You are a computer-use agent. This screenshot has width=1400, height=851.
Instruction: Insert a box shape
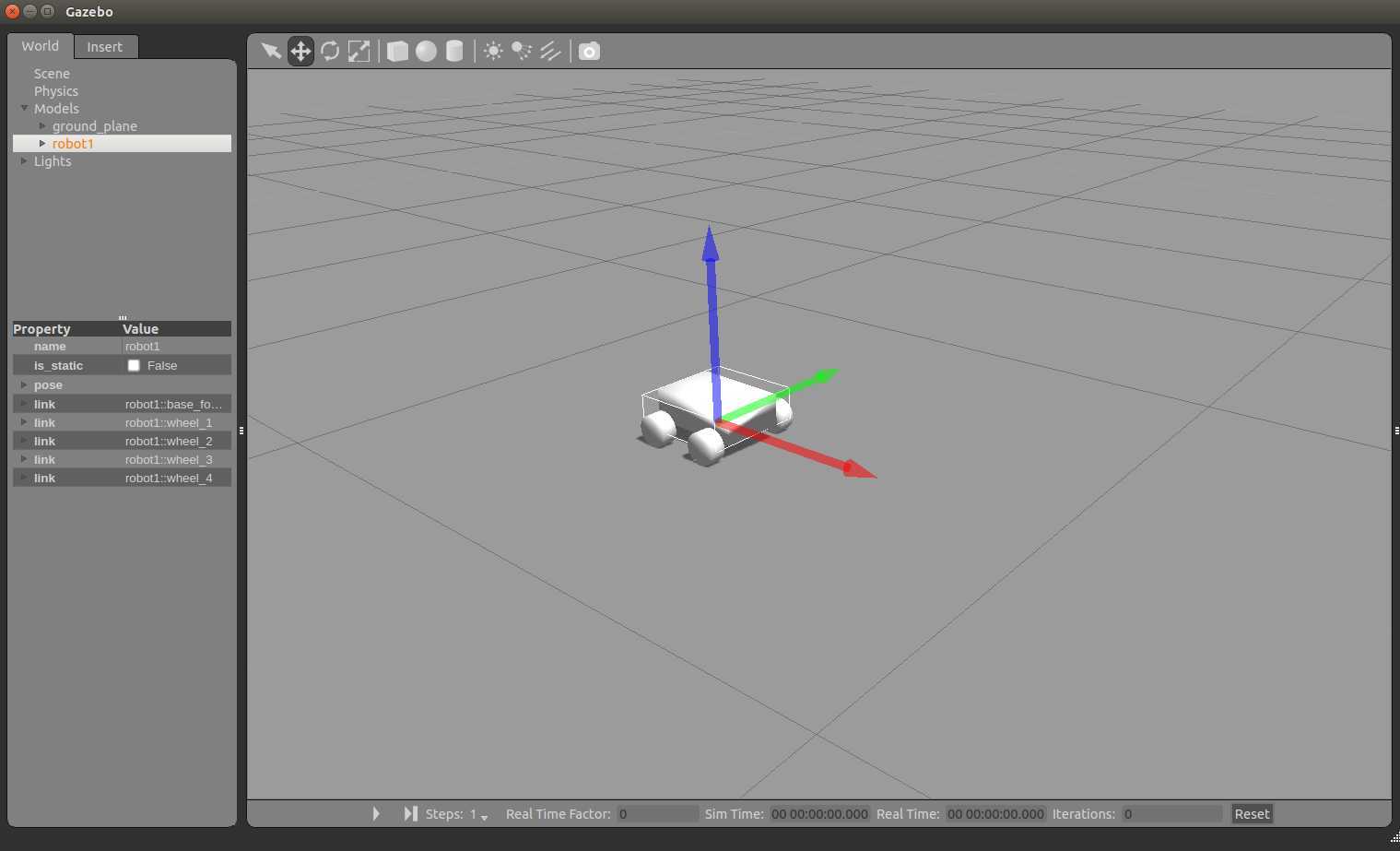397,51
